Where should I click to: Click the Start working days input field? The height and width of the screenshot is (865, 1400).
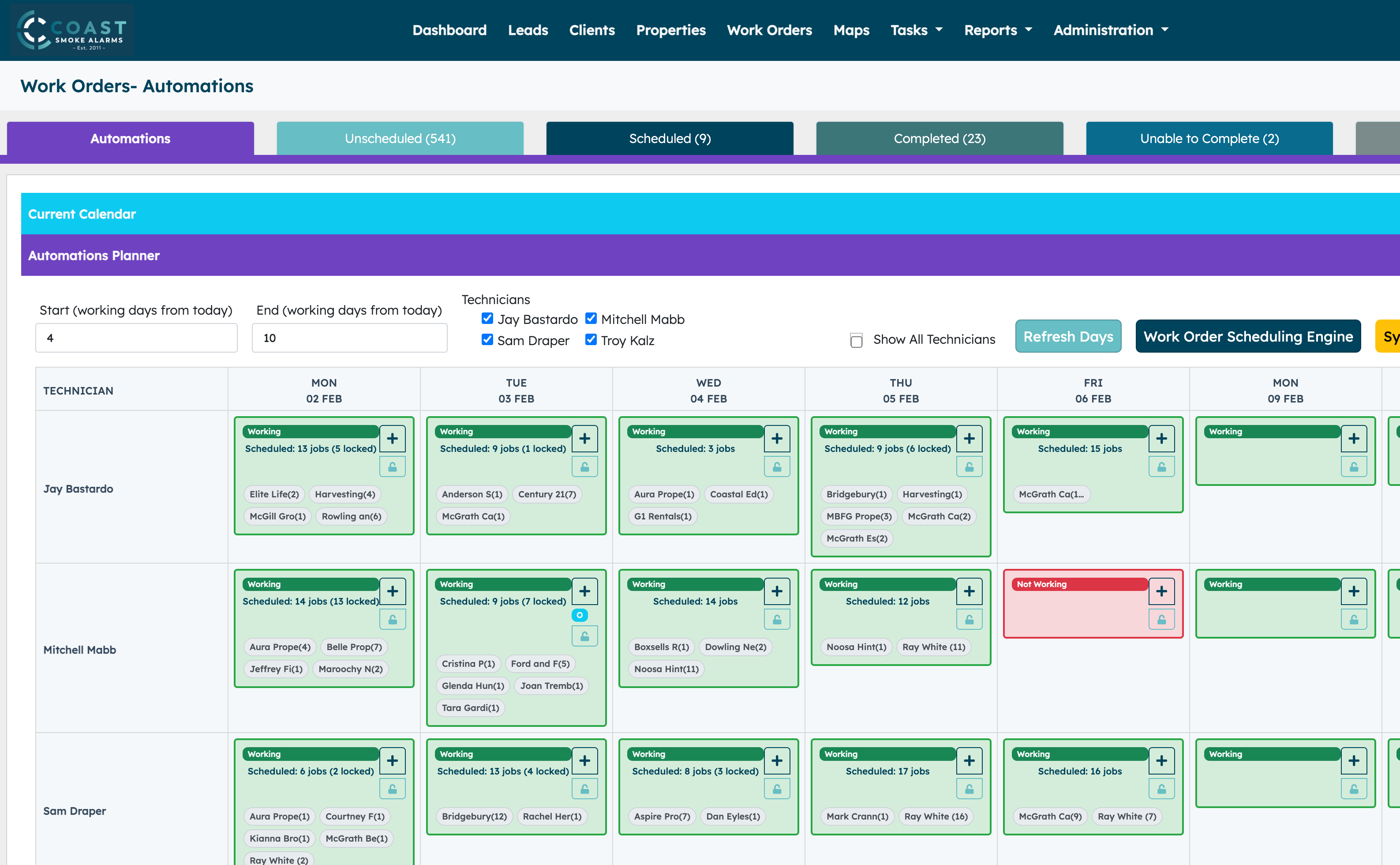pyautogui.click(x=136, y=338)
